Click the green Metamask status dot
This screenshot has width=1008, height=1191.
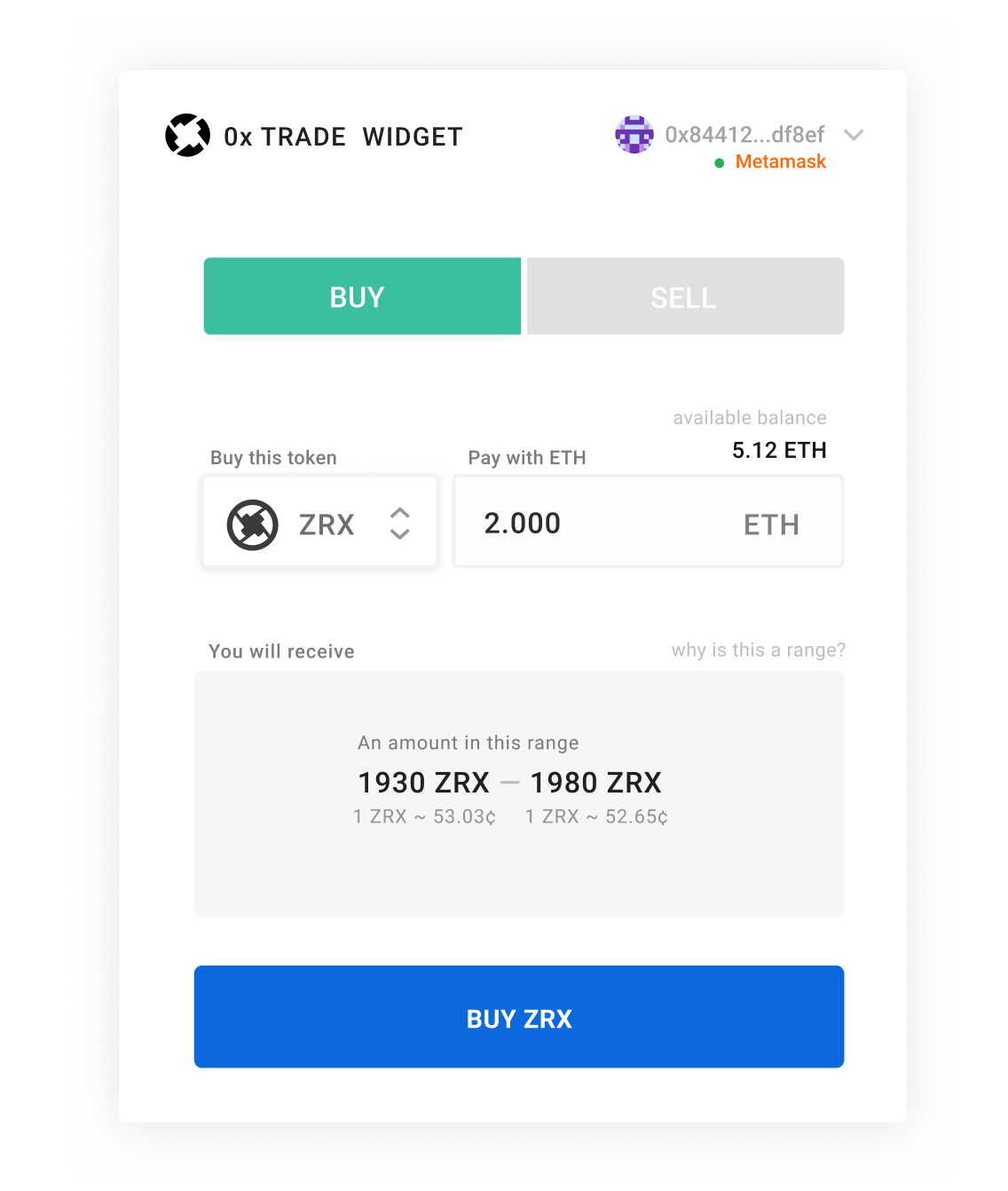tap(720, 163)
